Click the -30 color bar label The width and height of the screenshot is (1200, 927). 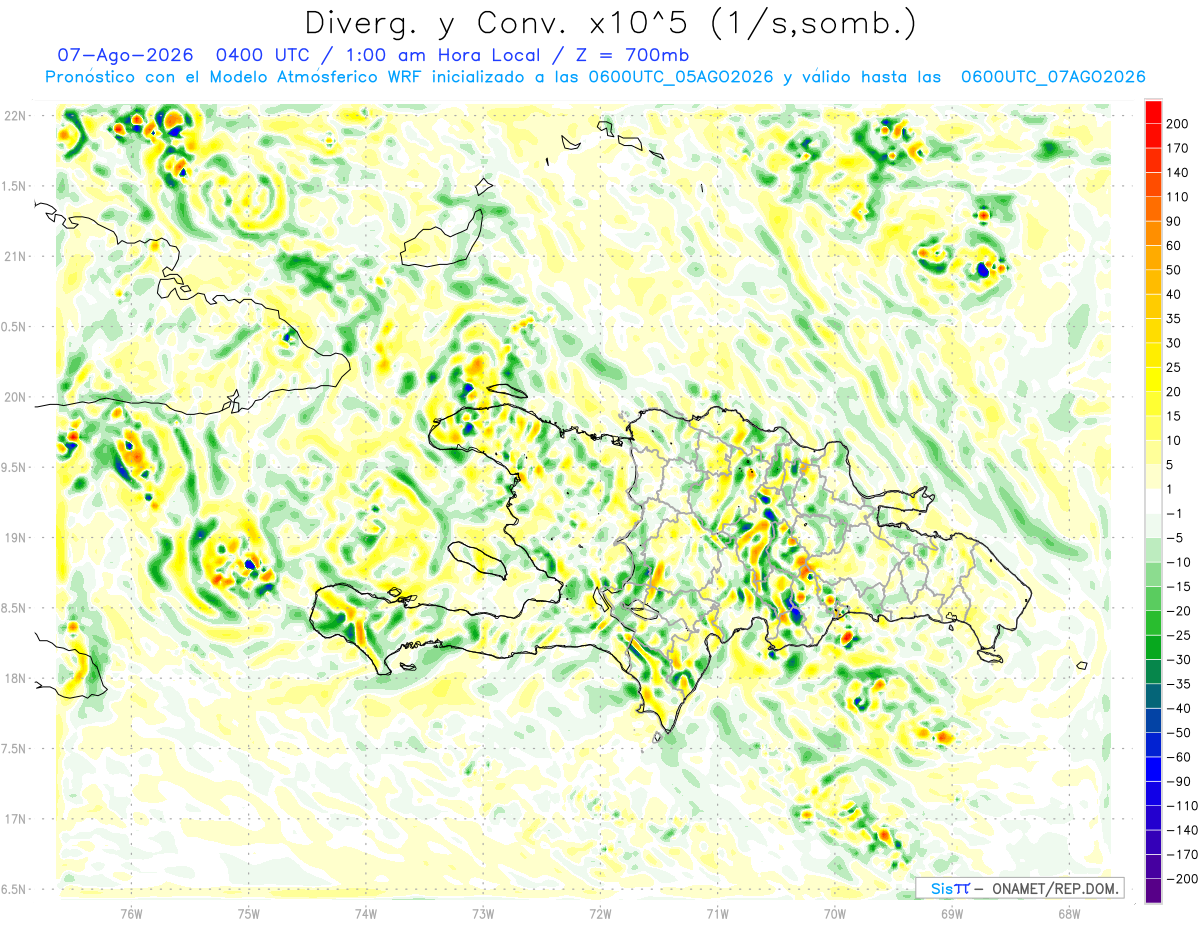pyautogui.click(x=1179, y=659)
